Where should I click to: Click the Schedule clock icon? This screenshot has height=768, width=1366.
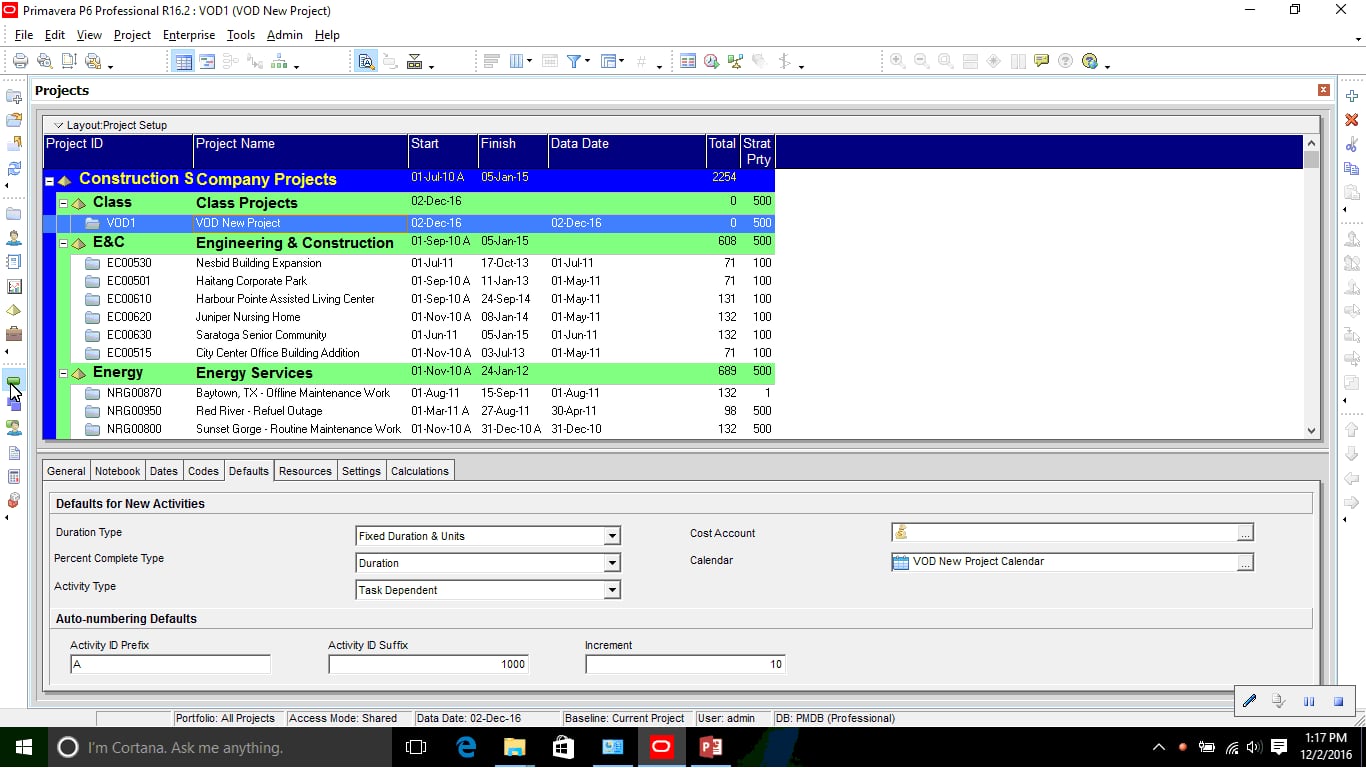[711, 61]
